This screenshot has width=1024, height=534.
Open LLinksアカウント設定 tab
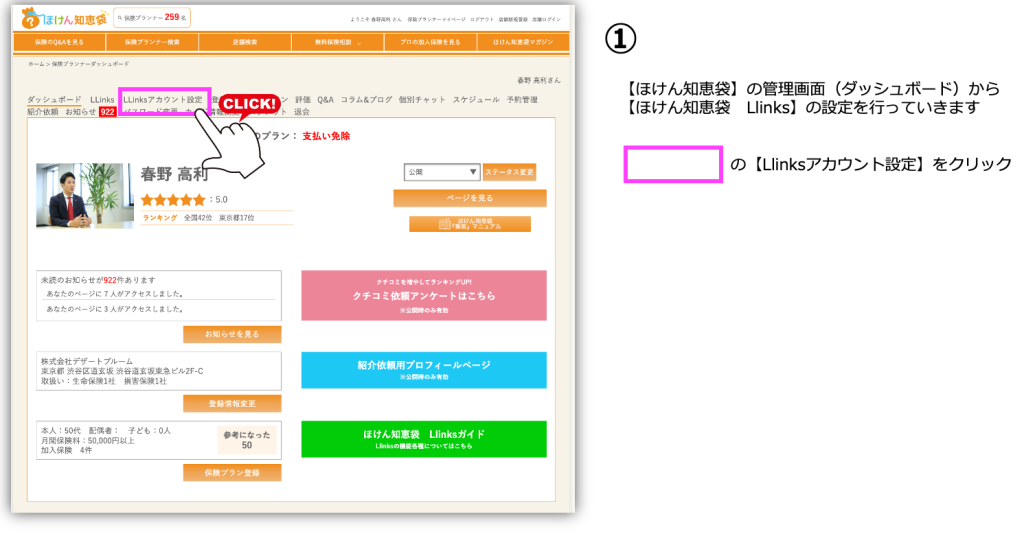click(x=163, y=100)
